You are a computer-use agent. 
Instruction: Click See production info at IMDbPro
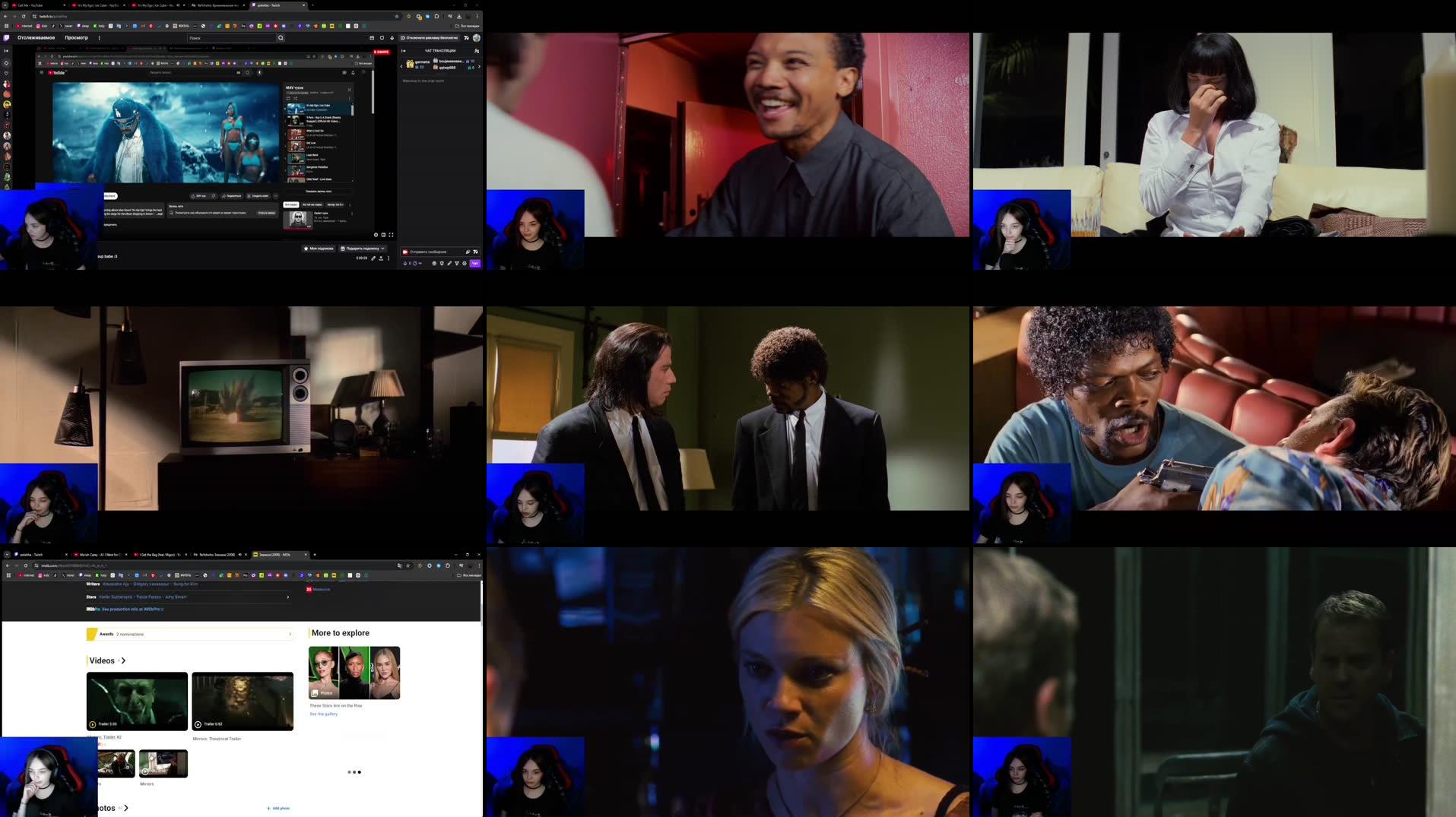coord(132,609)
